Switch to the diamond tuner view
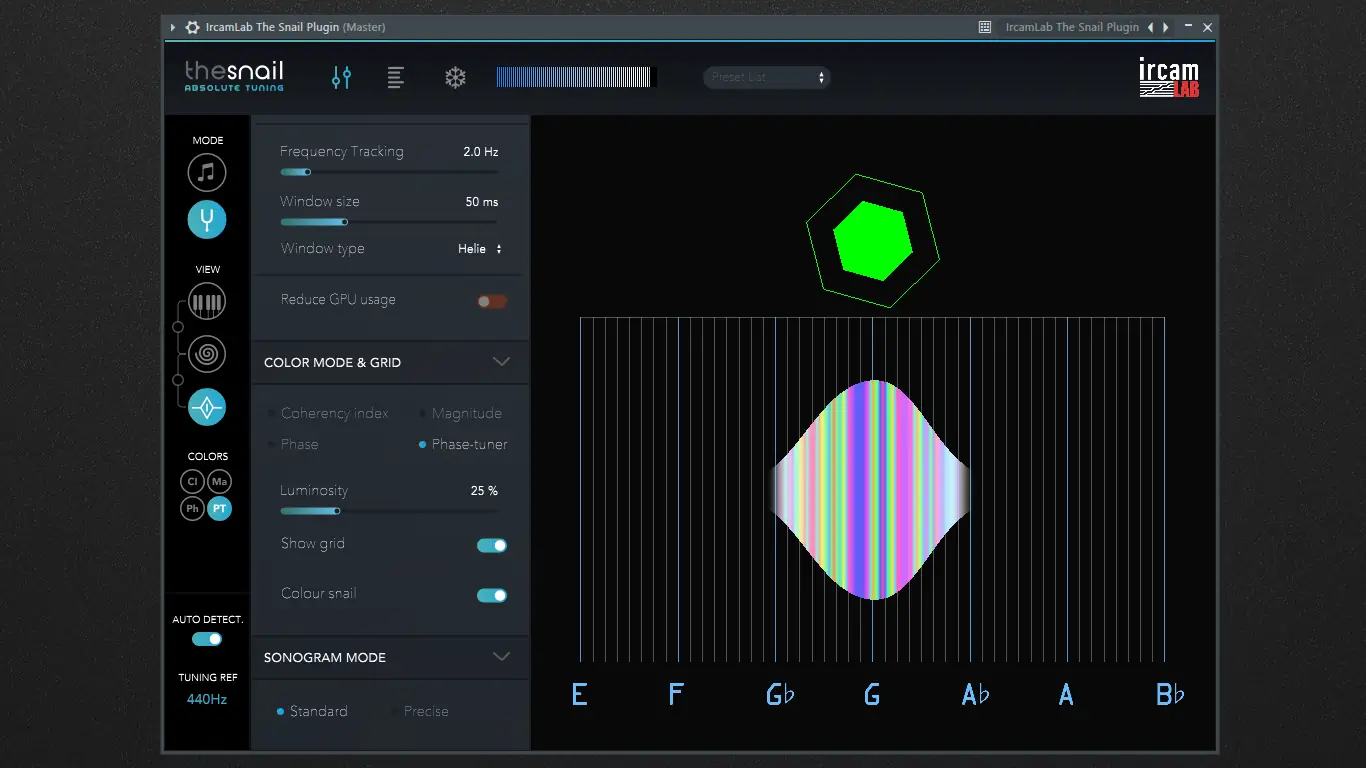 [207, 407]
